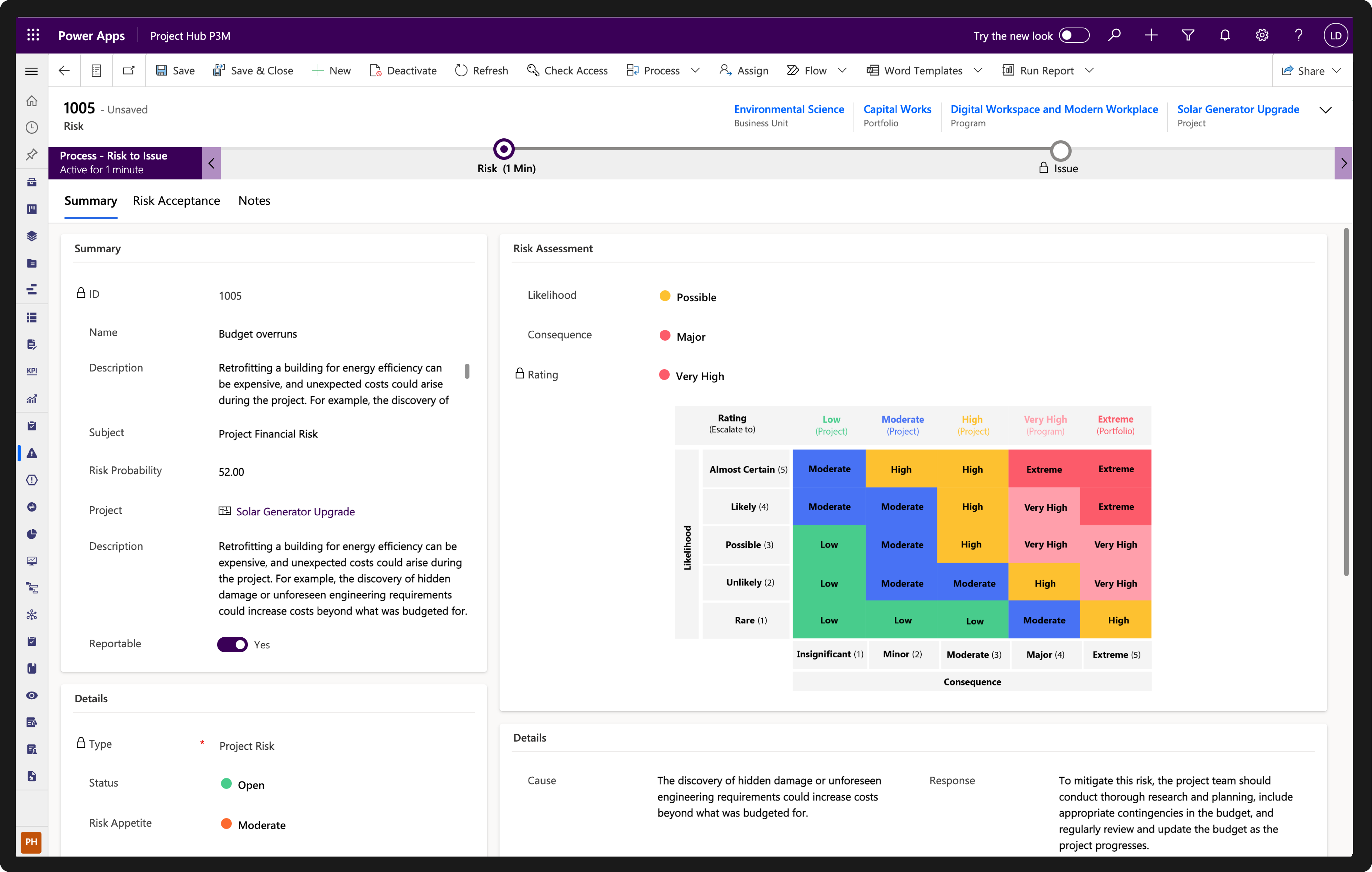Screen dimensions: 1372x872
Task: Expand the Process dropdown chevron
Action: (695, 70)
